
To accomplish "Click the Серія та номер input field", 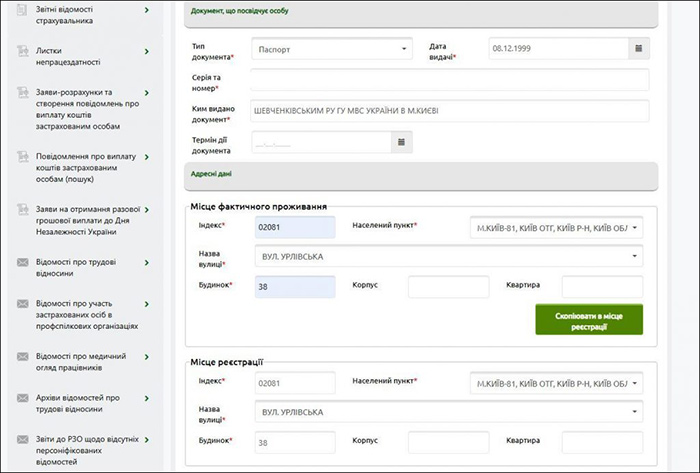I will [x=449, y=80].
